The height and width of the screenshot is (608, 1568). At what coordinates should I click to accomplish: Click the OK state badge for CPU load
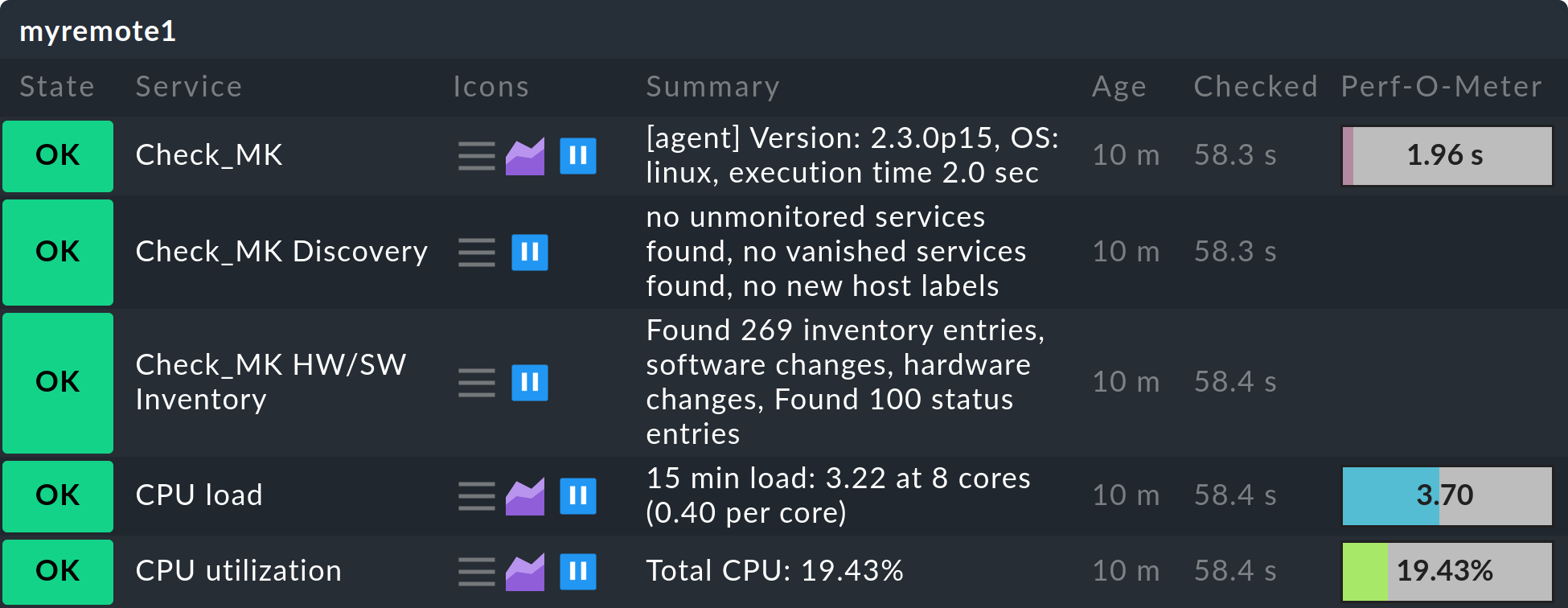(x=57, y=497)
